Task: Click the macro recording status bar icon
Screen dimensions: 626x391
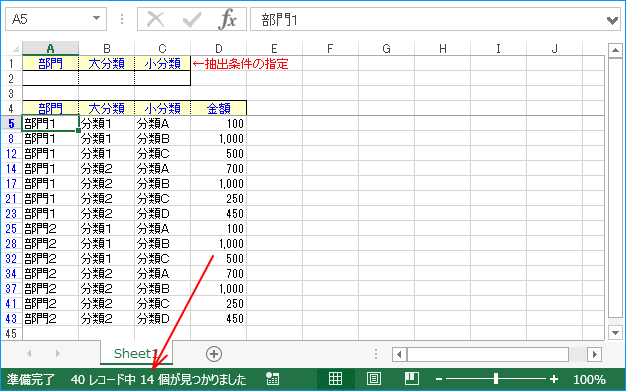Action: [272, 379]
